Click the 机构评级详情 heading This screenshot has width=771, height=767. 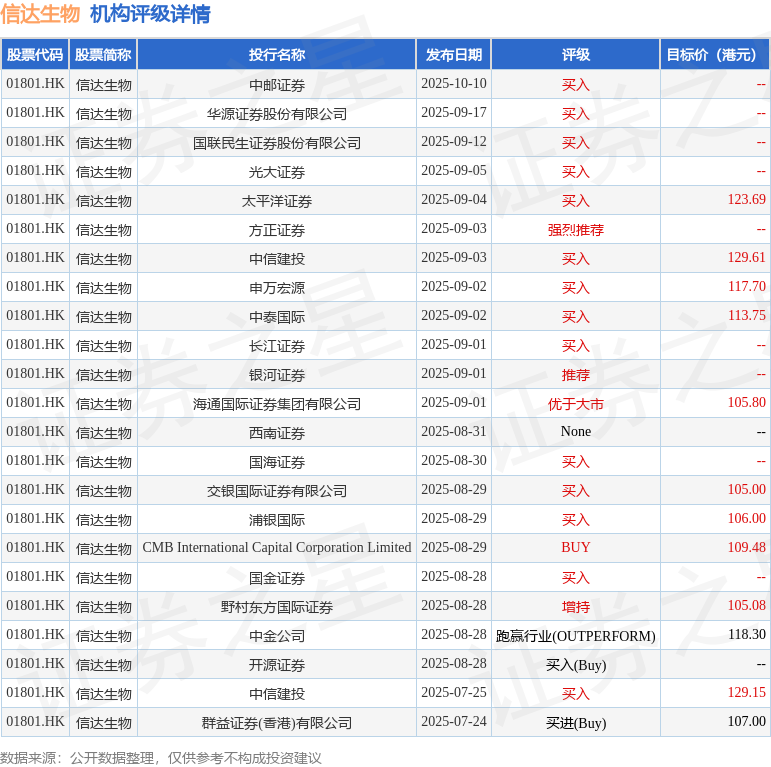point(150,14)
